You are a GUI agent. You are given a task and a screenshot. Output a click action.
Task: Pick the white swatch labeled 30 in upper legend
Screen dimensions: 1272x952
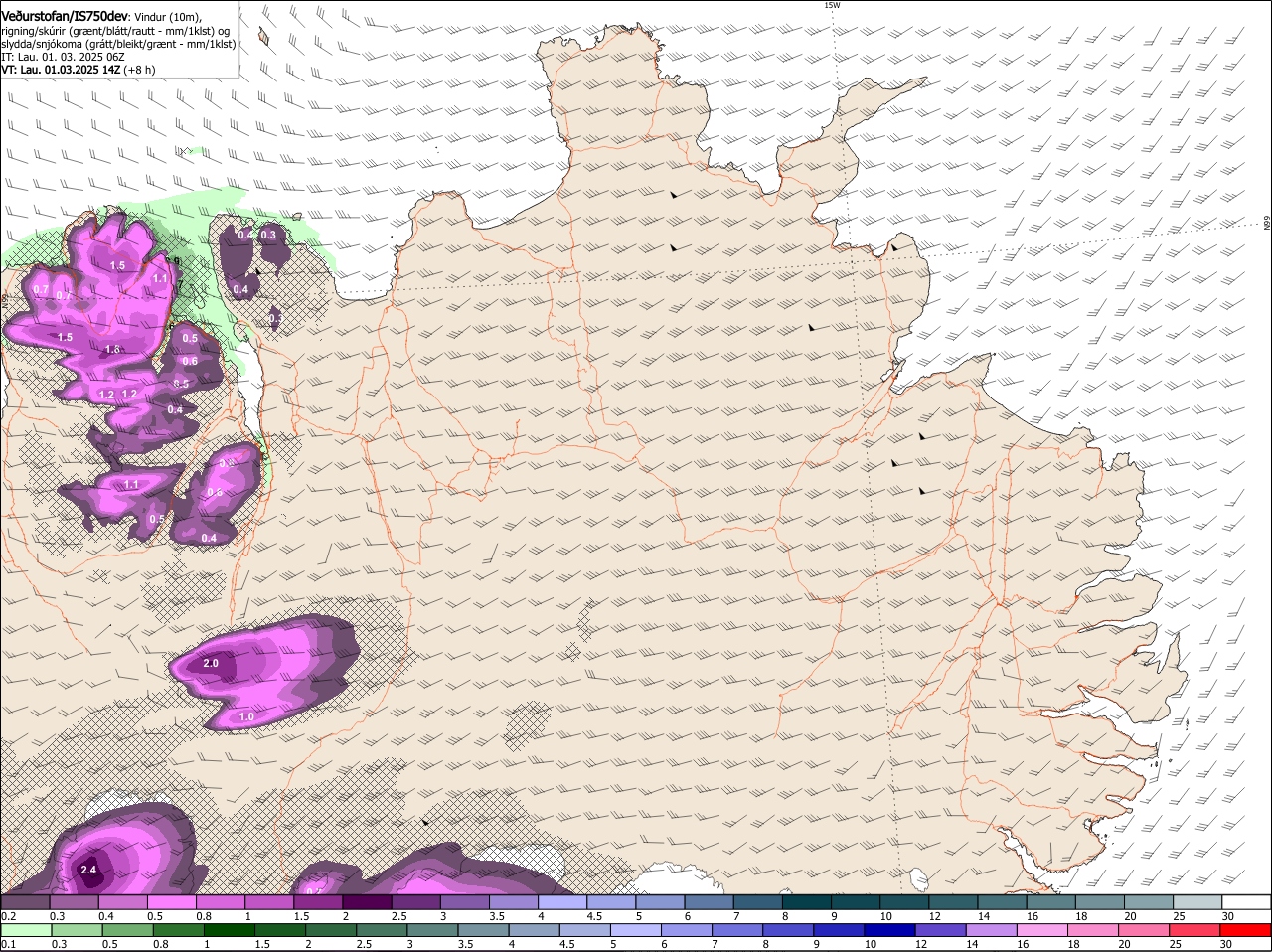tap(1245, 902)
